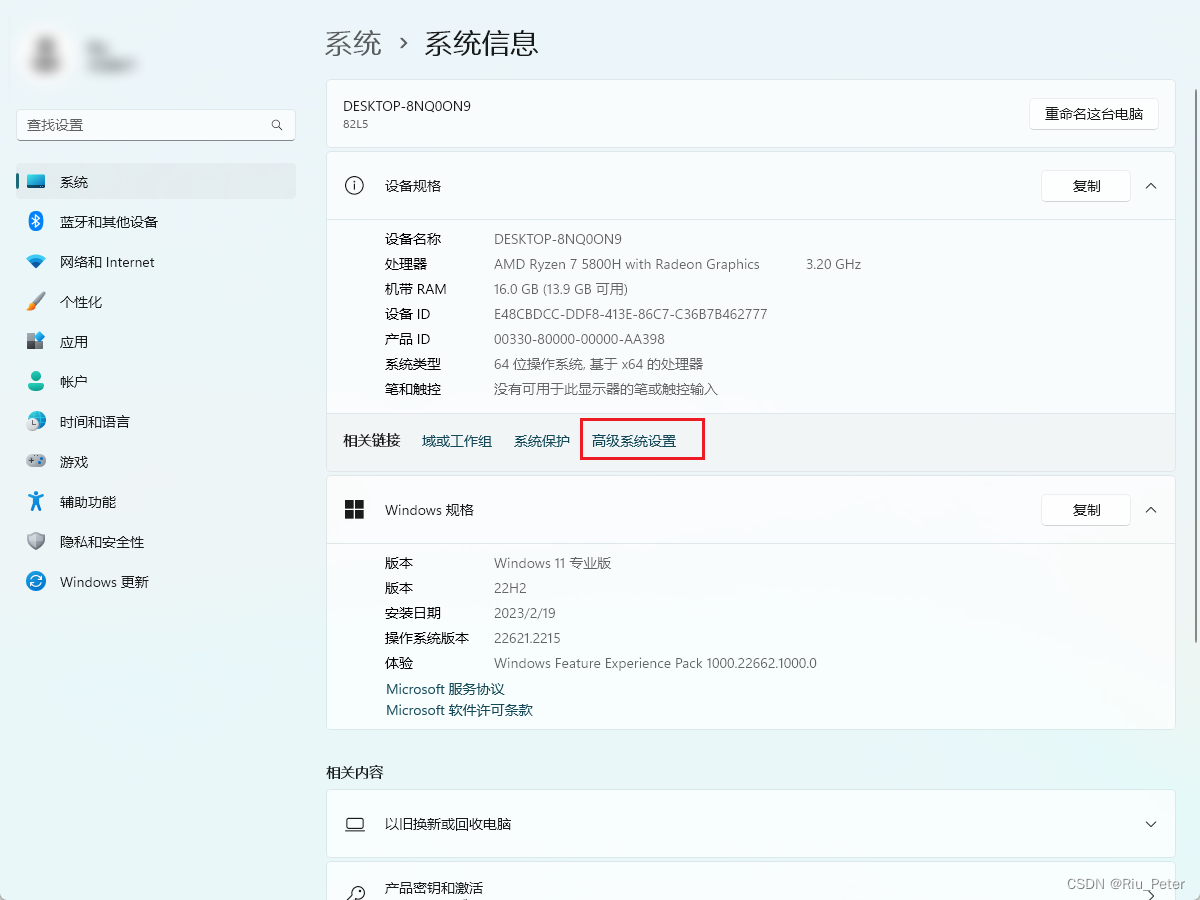
Task: Select Windows Feature Experience Pack text
Action: tap(655, 663)
